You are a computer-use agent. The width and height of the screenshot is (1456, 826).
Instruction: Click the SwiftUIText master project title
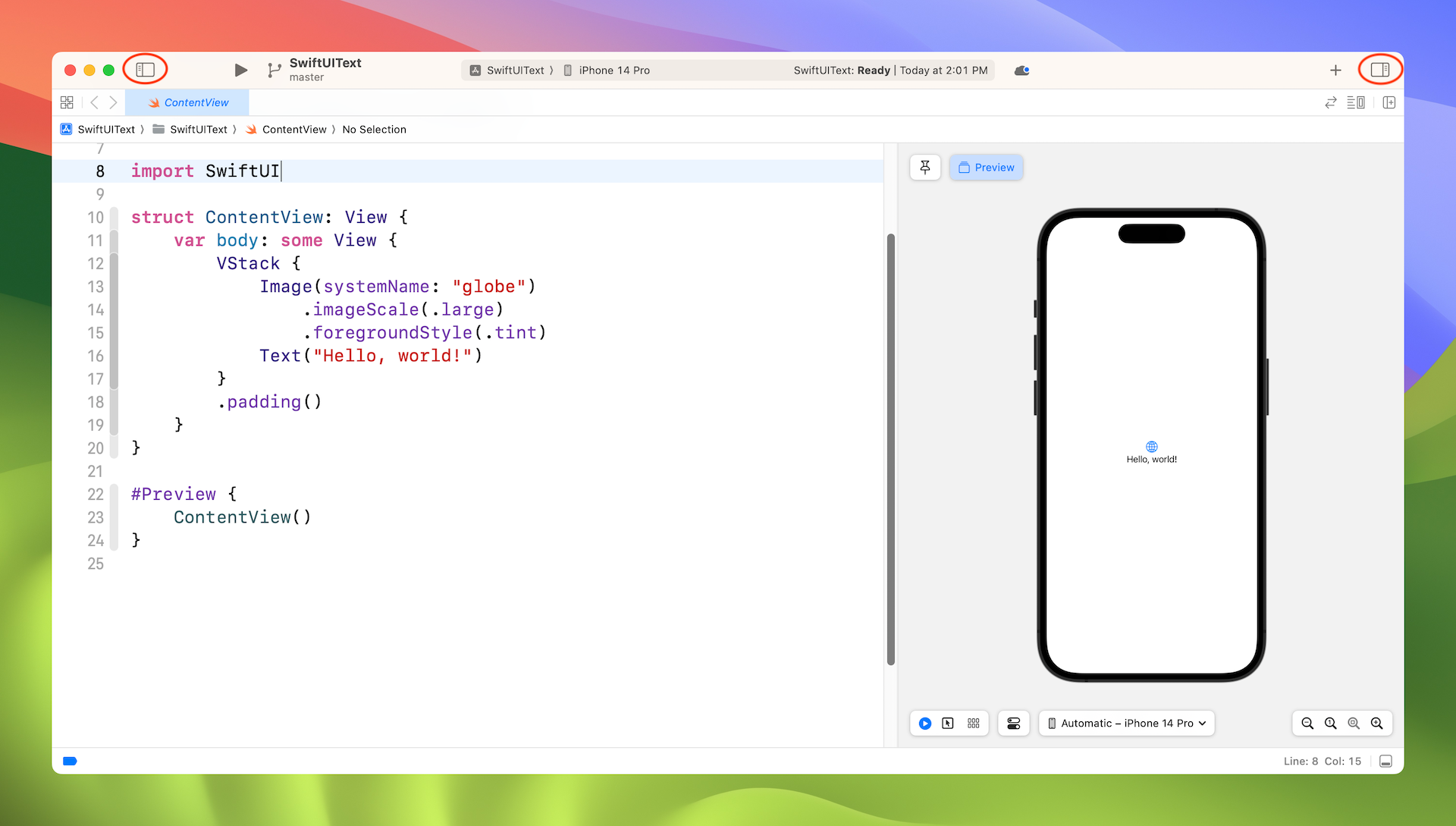coord(325,69)
